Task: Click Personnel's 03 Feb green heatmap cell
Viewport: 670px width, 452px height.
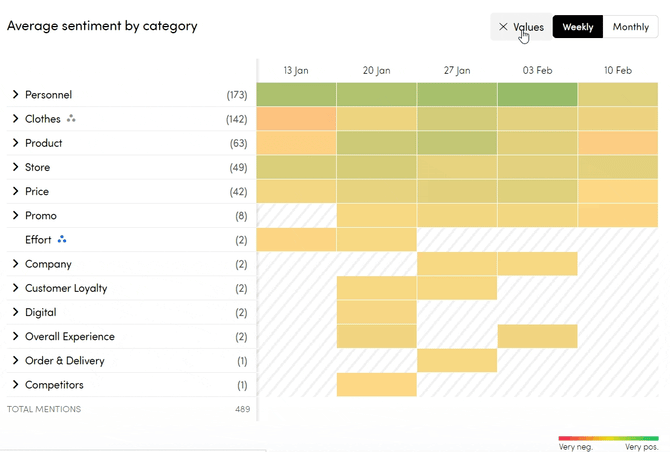Action: tap(537, 95)
